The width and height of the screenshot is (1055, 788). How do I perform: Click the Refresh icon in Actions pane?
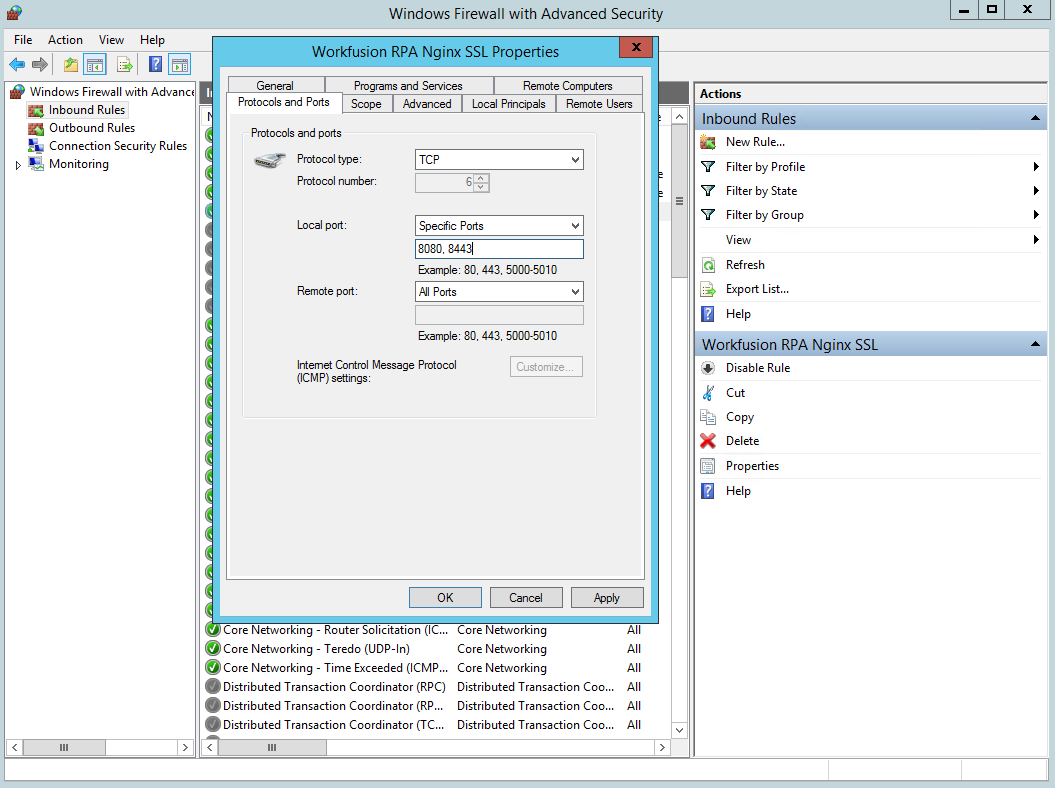pos(708,265)
